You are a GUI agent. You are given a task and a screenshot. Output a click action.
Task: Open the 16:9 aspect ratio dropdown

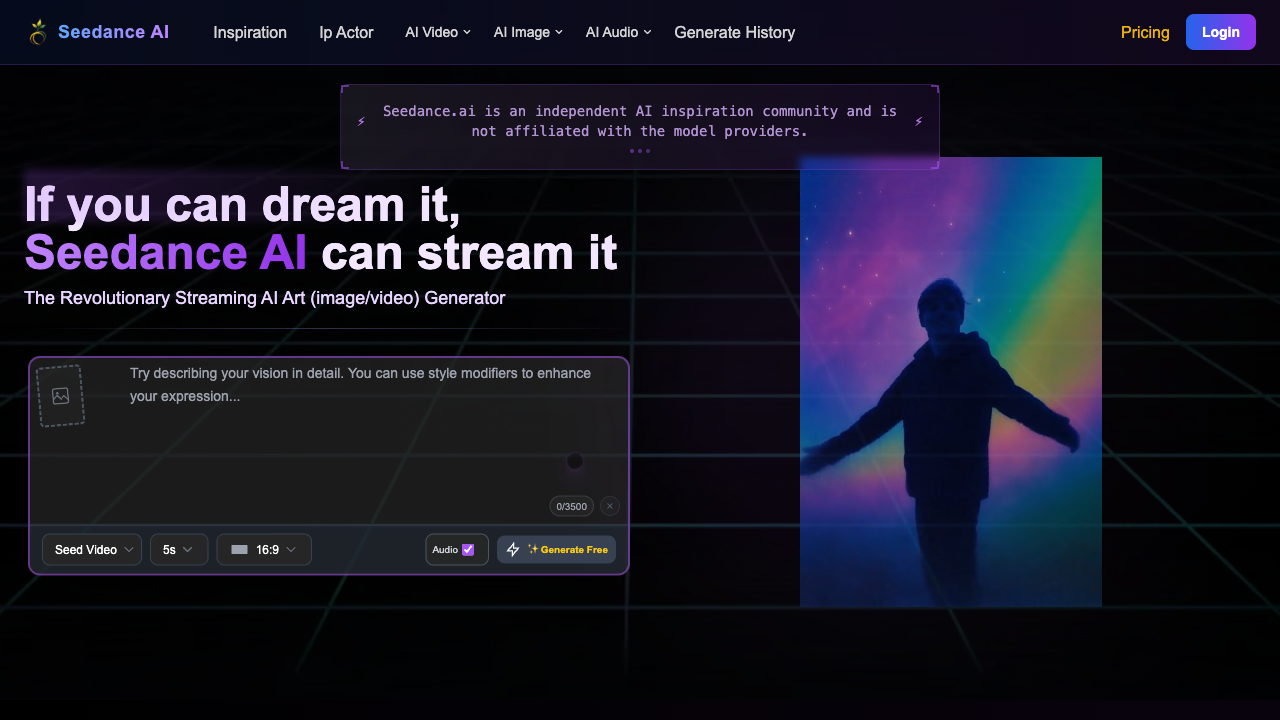[264, 550]
